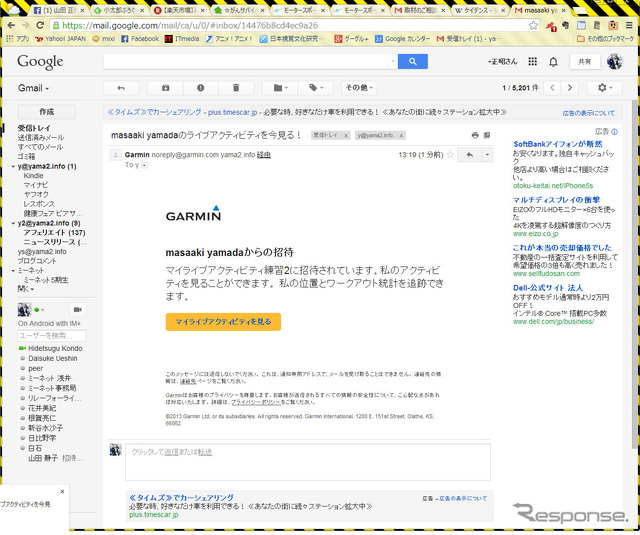The height and width of the screenshot is (535, 640).
Task: Click the chat video call camera icon
Action: click(78, 310)
